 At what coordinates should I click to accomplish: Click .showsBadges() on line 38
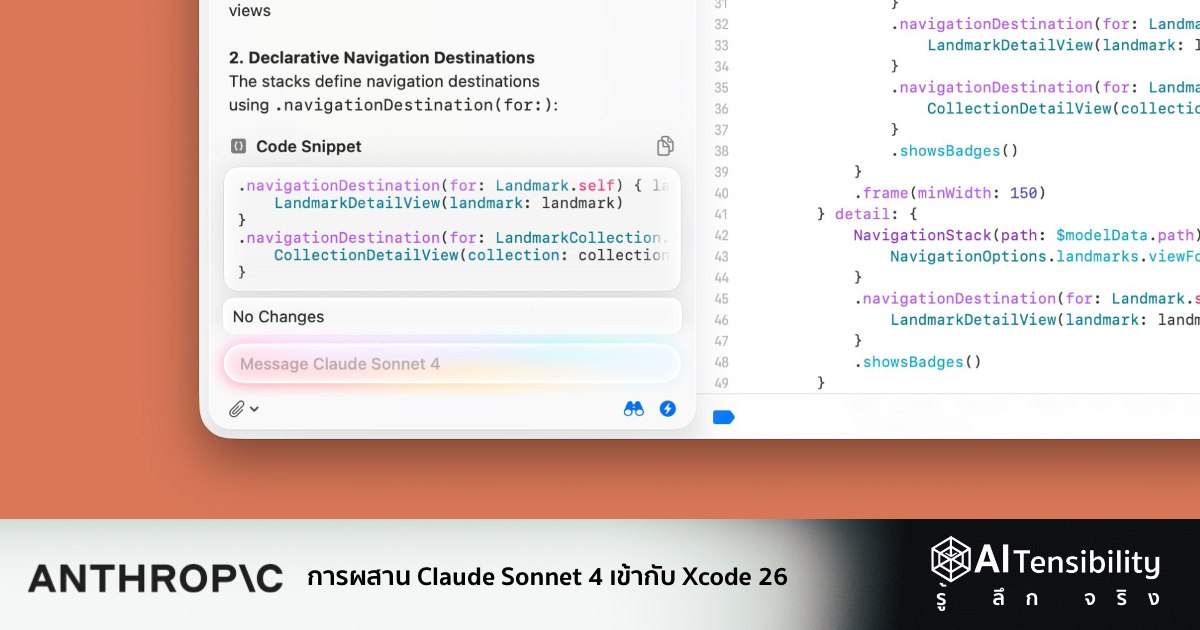(x=954, y=151)
